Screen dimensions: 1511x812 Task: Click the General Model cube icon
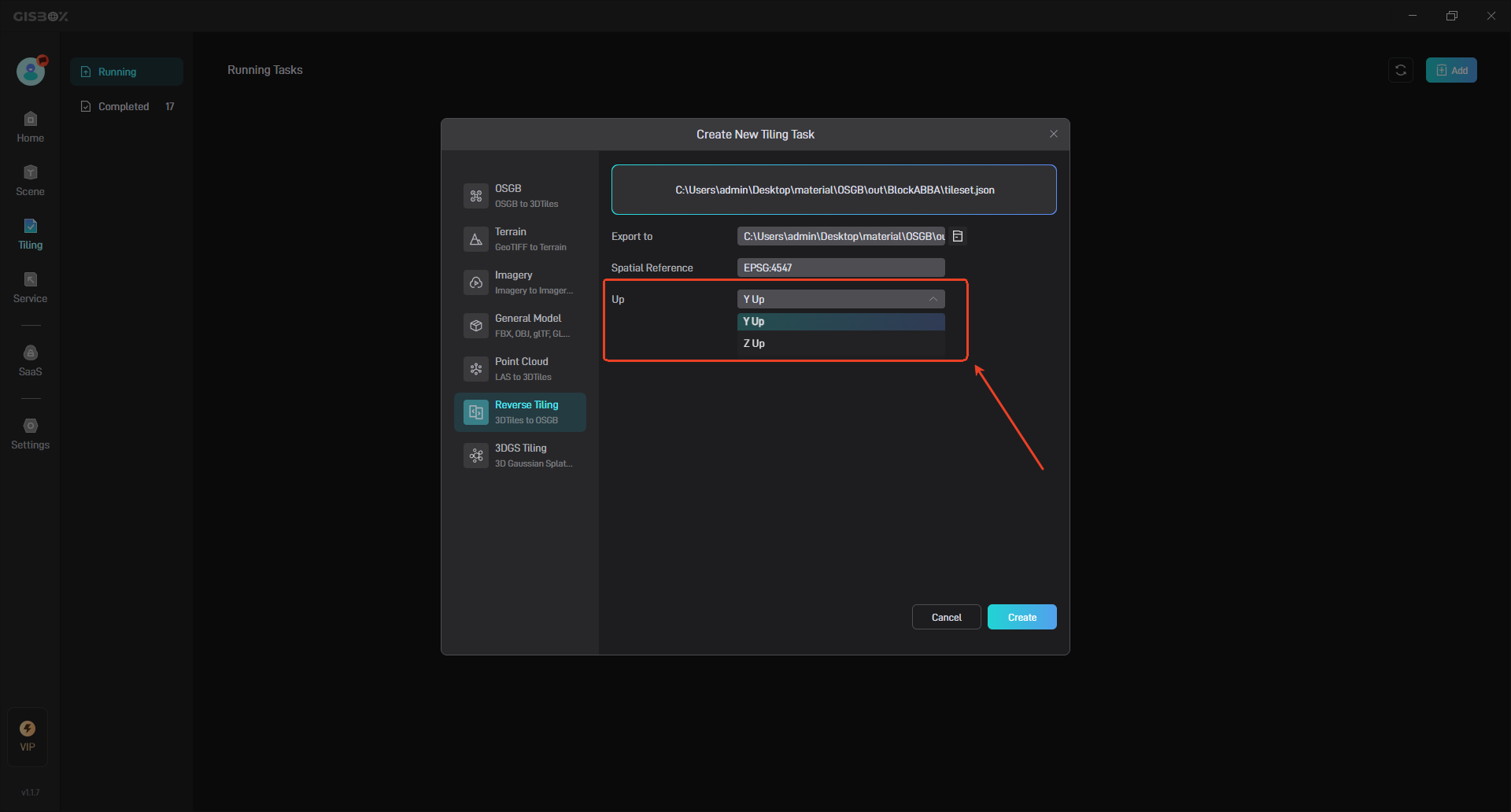tap(476, 326)
